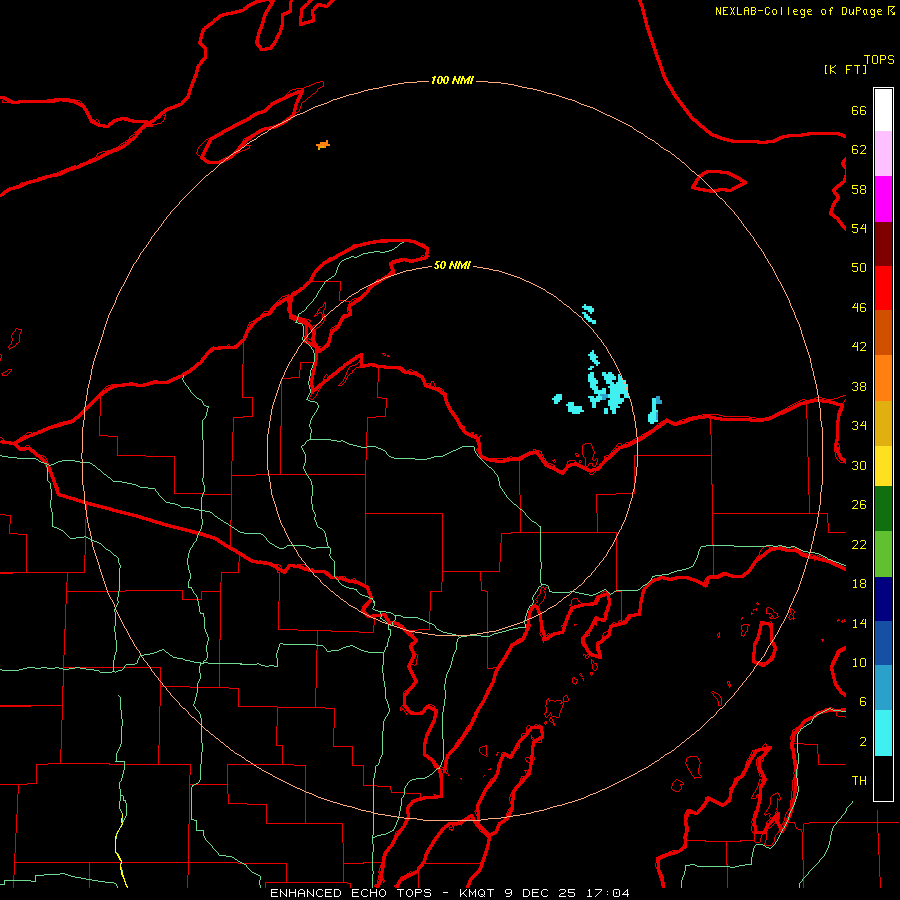Click the white color swatch at 66 kft
Screen dimensions: 900x900
tap(883, 110)
